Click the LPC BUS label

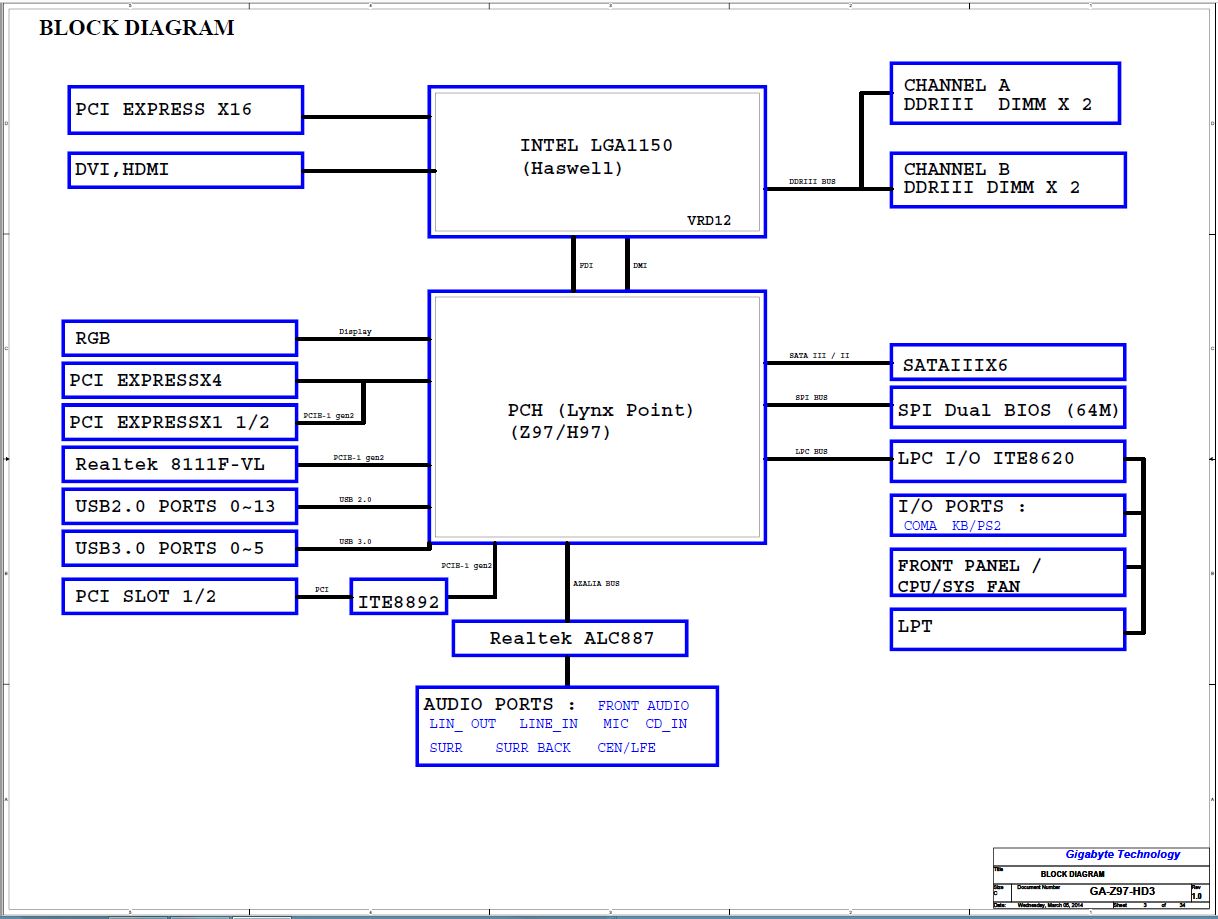click(x=811, y=451)
